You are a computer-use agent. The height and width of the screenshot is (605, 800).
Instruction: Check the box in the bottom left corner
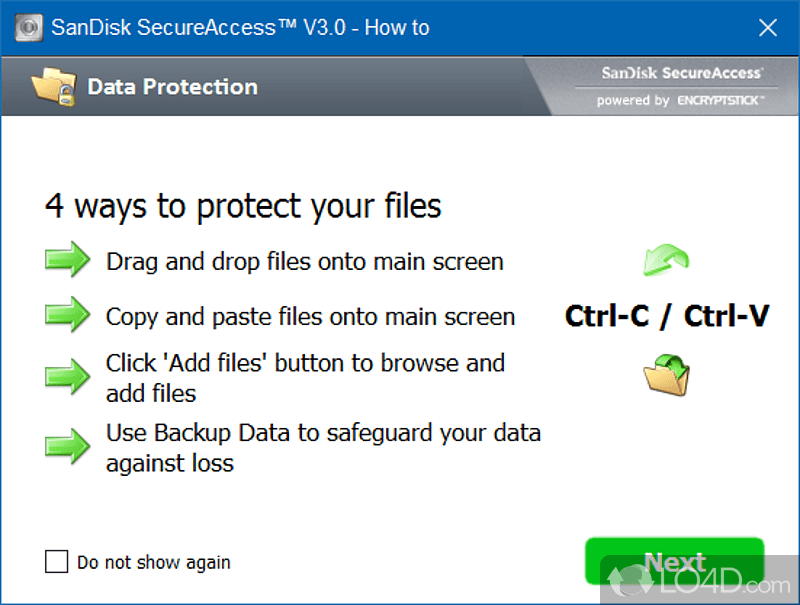pos(57,562)
